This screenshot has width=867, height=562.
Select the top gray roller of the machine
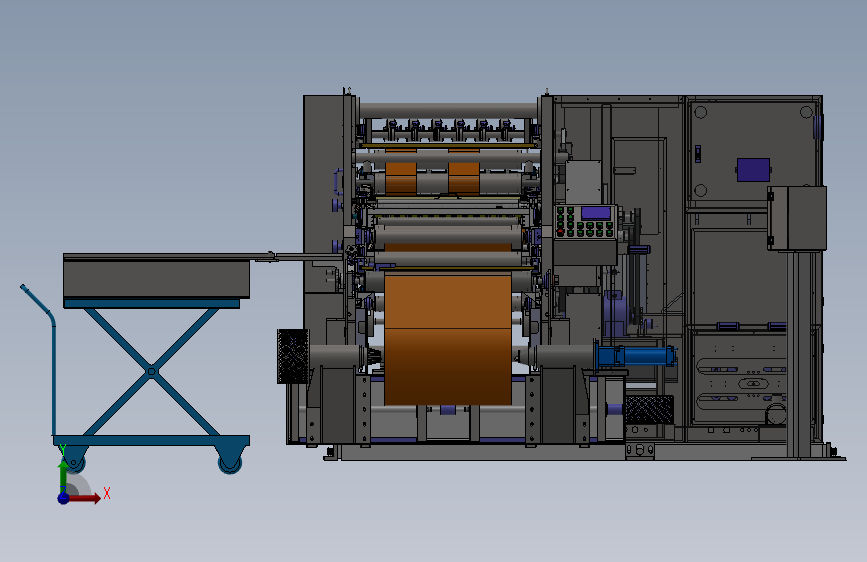(448, 110)
